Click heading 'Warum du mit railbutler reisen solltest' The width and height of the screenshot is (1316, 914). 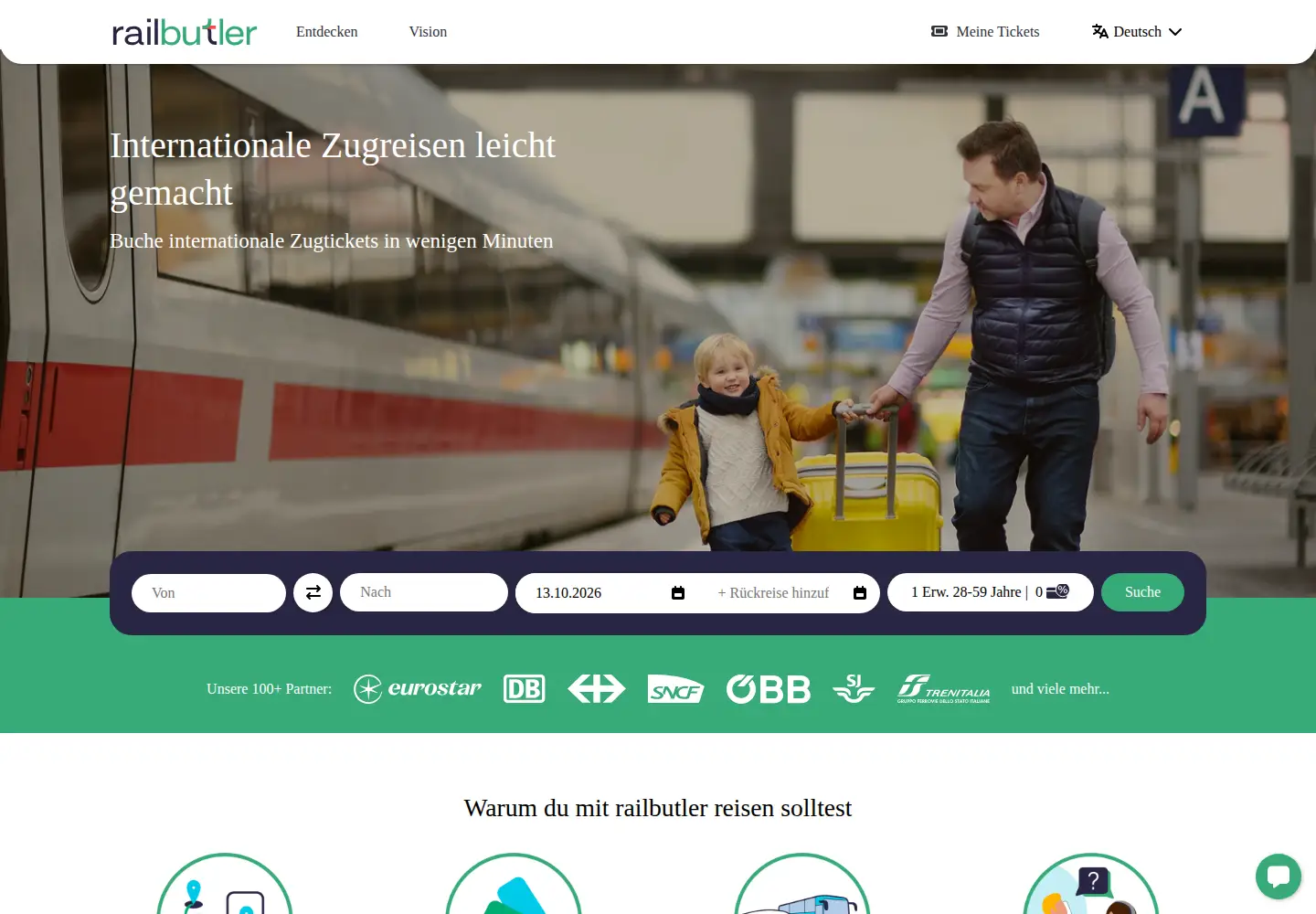tap(658, 808)
